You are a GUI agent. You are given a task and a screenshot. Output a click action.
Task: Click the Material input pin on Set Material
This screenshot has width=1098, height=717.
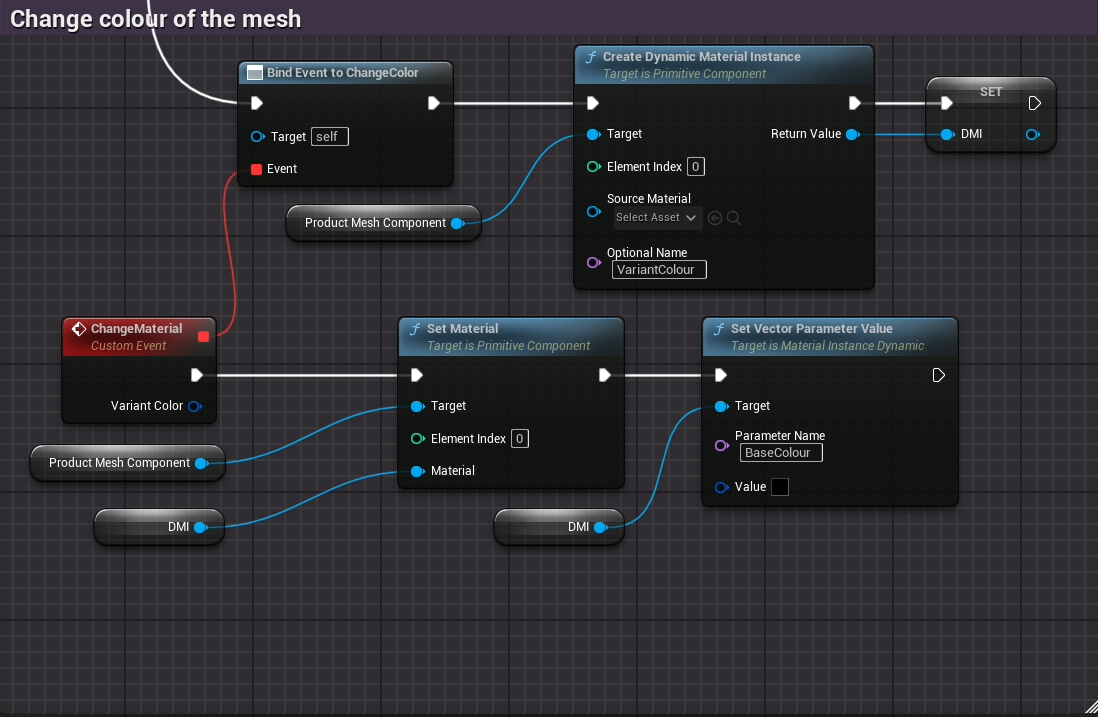coord(417,471)
